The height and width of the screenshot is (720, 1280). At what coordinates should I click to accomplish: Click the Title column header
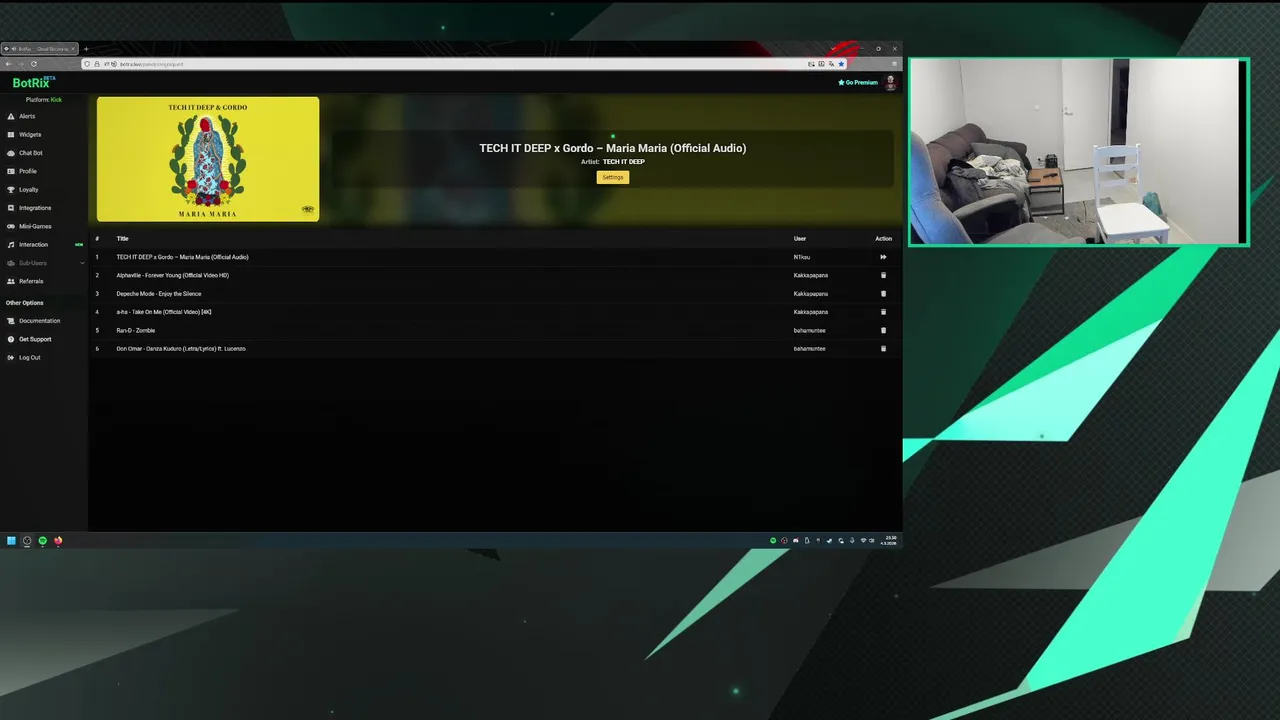[122, 239]
